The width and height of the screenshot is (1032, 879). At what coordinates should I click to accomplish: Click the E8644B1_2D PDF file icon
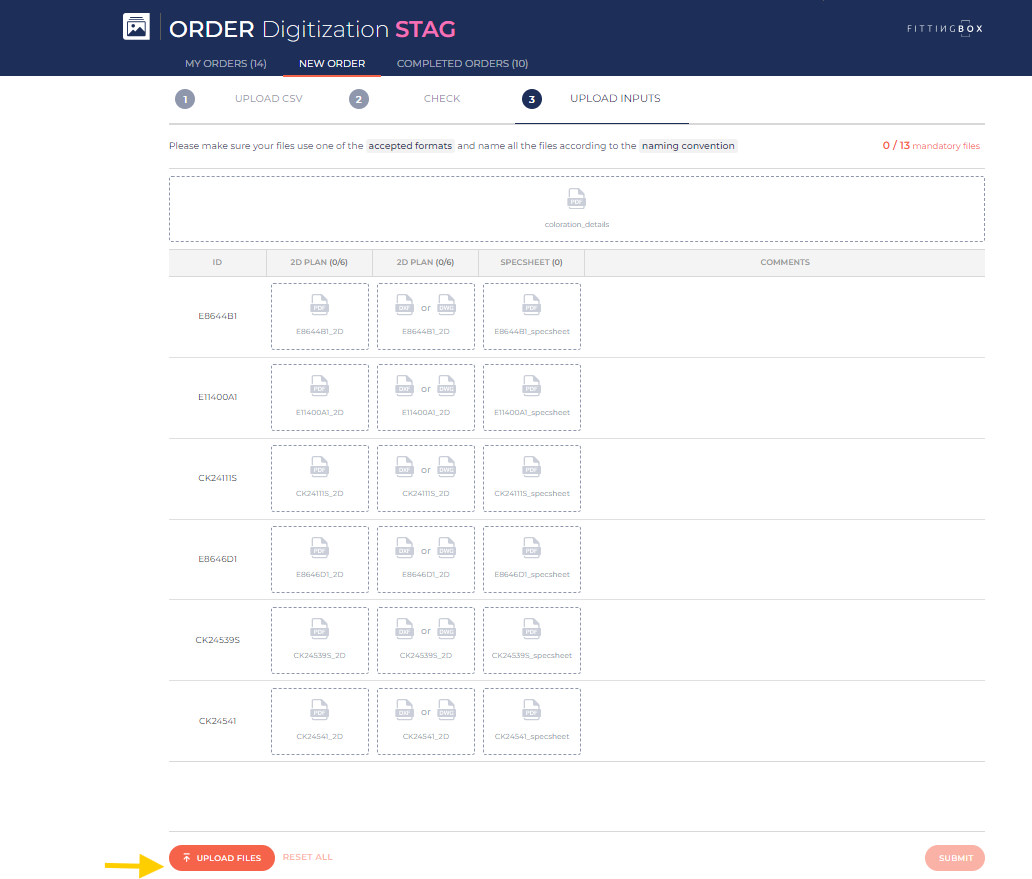coord(319,305)
